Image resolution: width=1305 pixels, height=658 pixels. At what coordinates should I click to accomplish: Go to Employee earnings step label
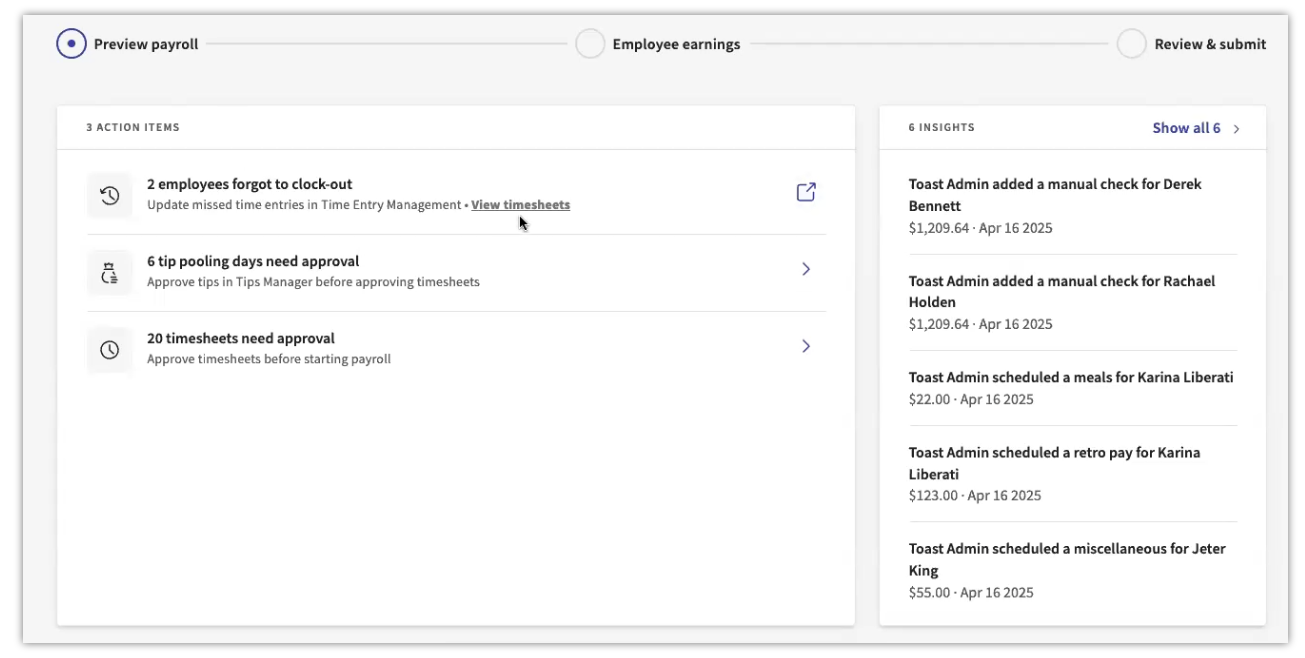coord(676,44)
